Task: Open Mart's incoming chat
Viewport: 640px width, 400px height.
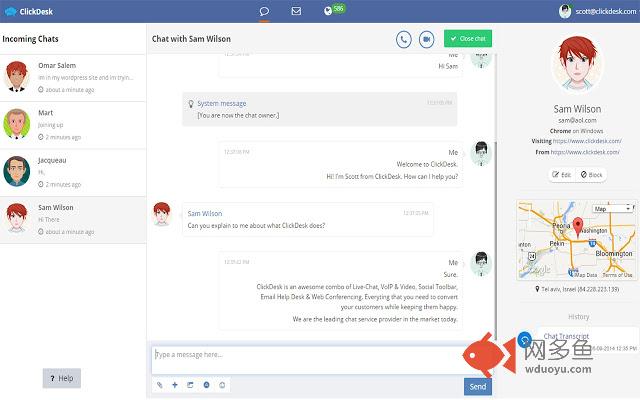Action: (x=73, y=125)
